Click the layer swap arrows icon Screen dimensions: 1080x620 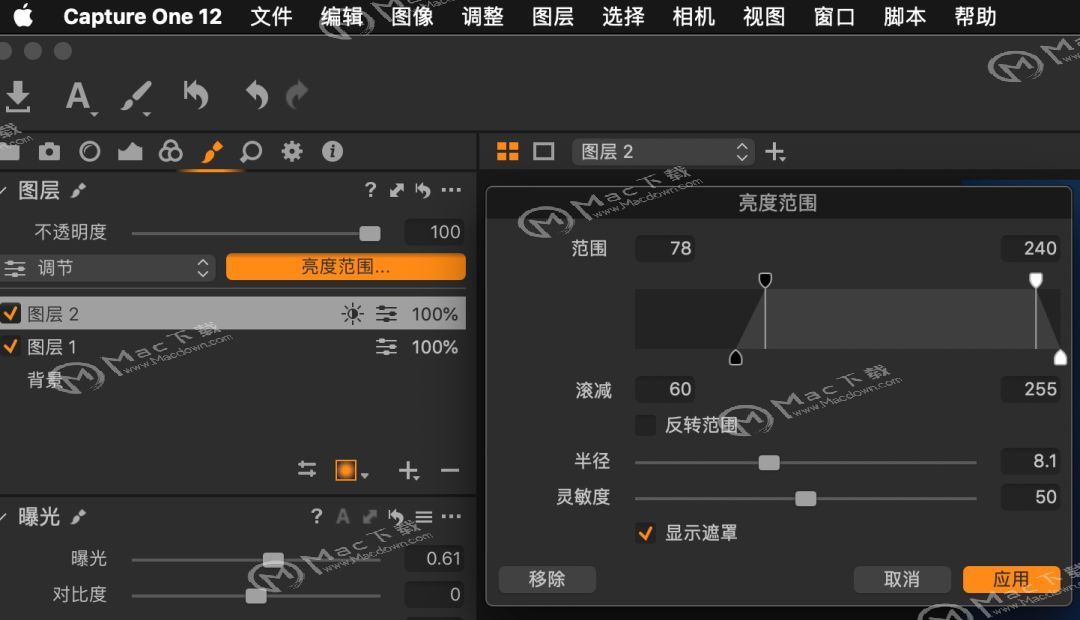pyautogui.click(x=307, y=470)
